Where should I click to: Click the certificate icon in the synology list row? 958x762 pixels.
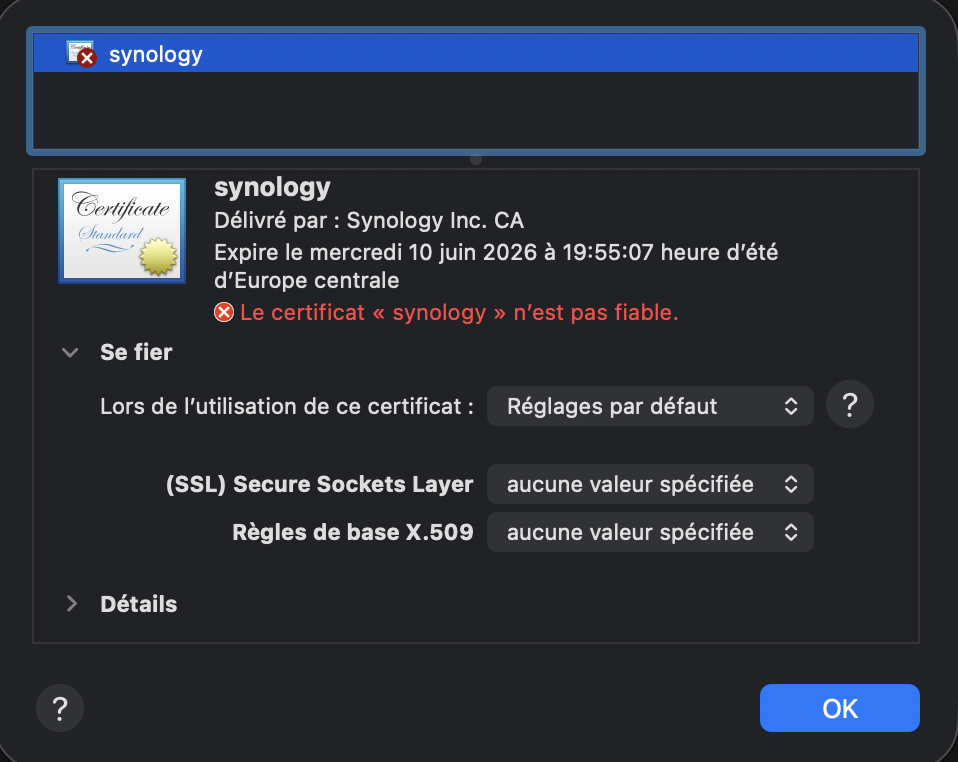click(80, 54)
